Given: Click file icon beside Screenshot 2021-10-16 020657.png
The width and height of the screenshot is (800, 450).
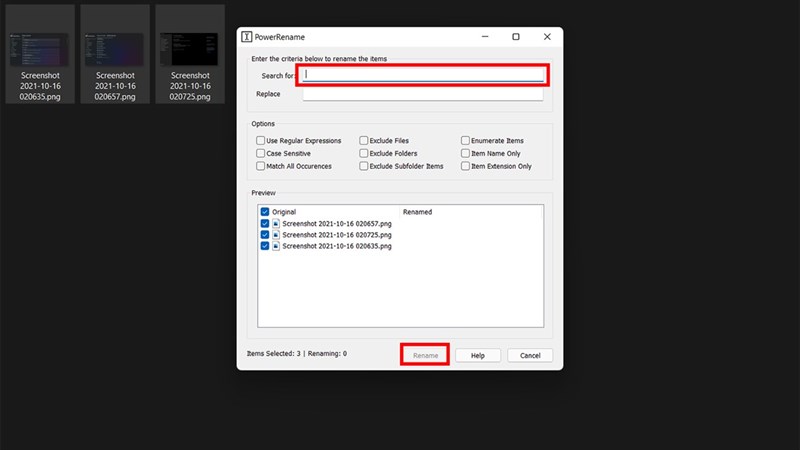Looking at the screenshot, I should click(x=276, y=223).
